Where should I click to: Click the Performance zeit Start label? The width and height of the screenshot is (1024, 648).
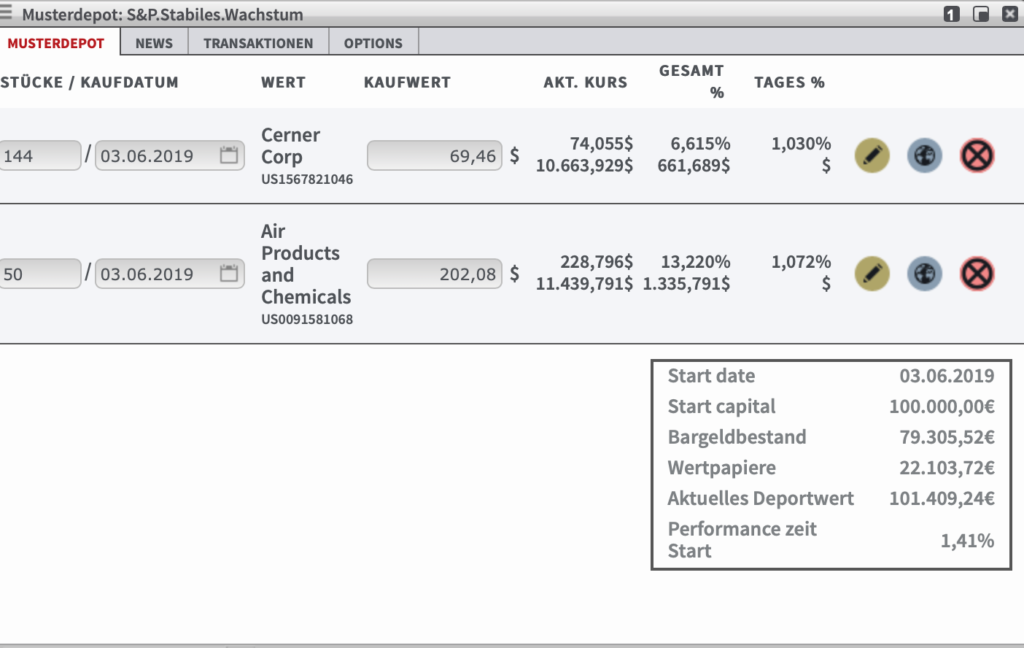point(742,540)
